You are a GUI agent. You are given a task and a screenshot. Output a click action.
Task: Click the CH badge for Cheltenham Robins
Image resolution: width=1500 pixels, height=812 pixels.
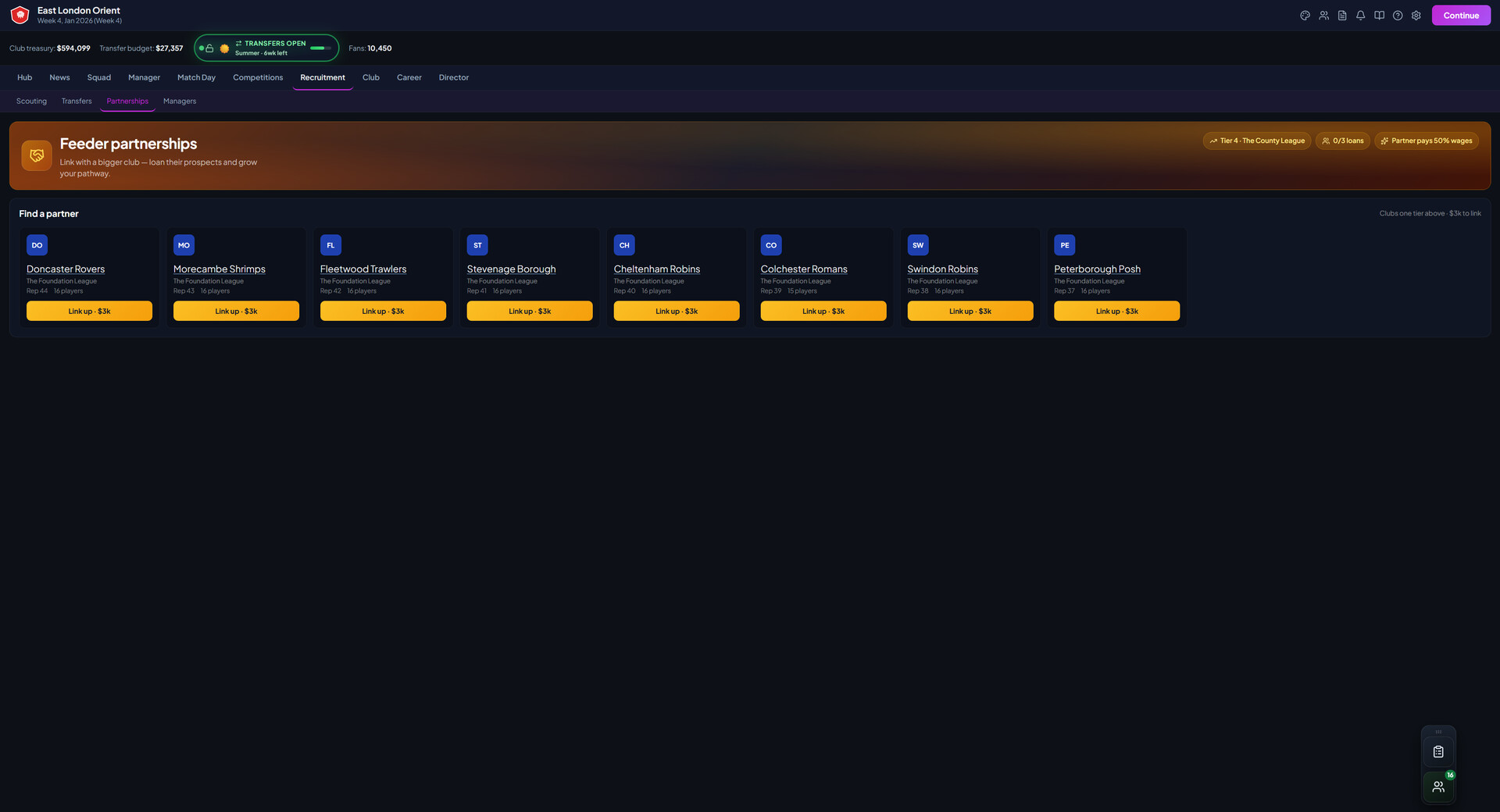(x=624, y=245)
